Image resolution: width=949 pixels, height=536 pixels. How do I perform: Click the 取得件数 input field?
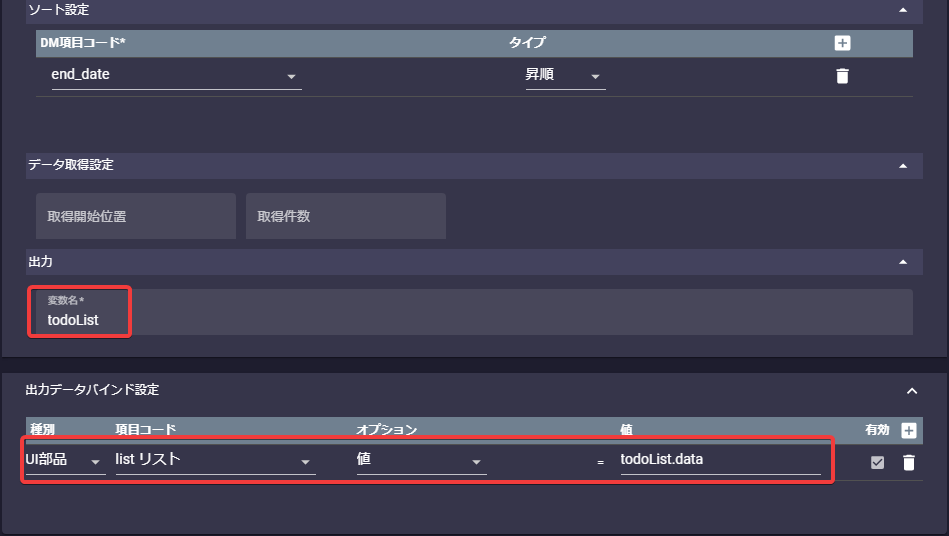346,216
